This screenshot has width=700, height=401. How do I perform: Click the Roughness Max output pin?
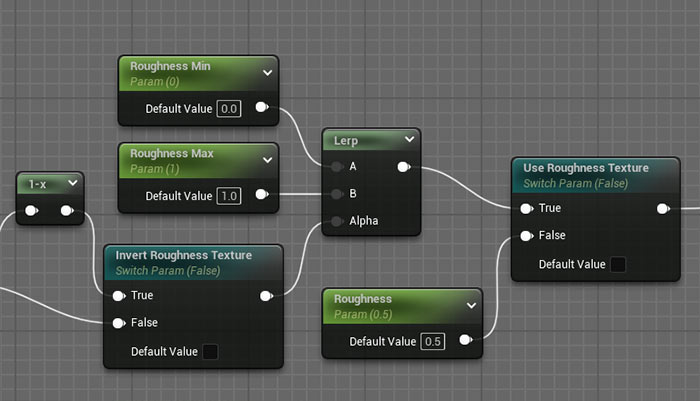pyautogui.click(x=262, y=195)
